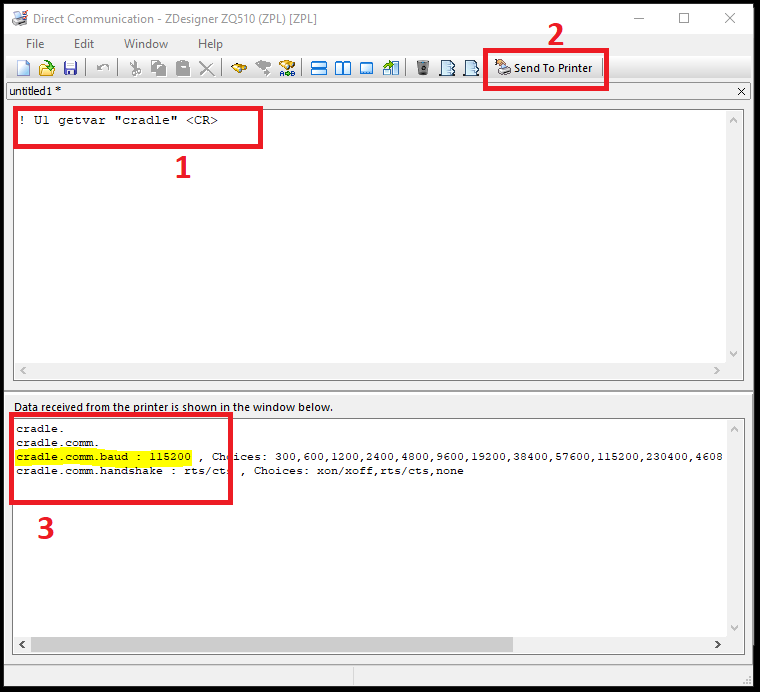Viewport: 760px width, 692px height.
Task: Click the Send To Printer button
Action: click(x=544, y=68)
